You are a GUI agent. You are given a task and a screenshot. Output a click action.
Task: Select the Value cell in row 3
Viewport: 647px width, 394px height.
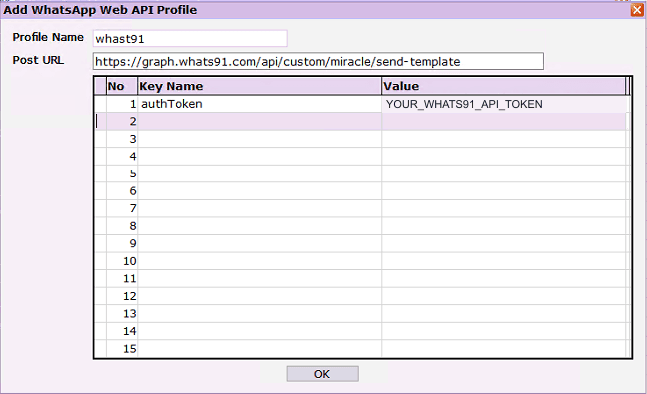504,139
